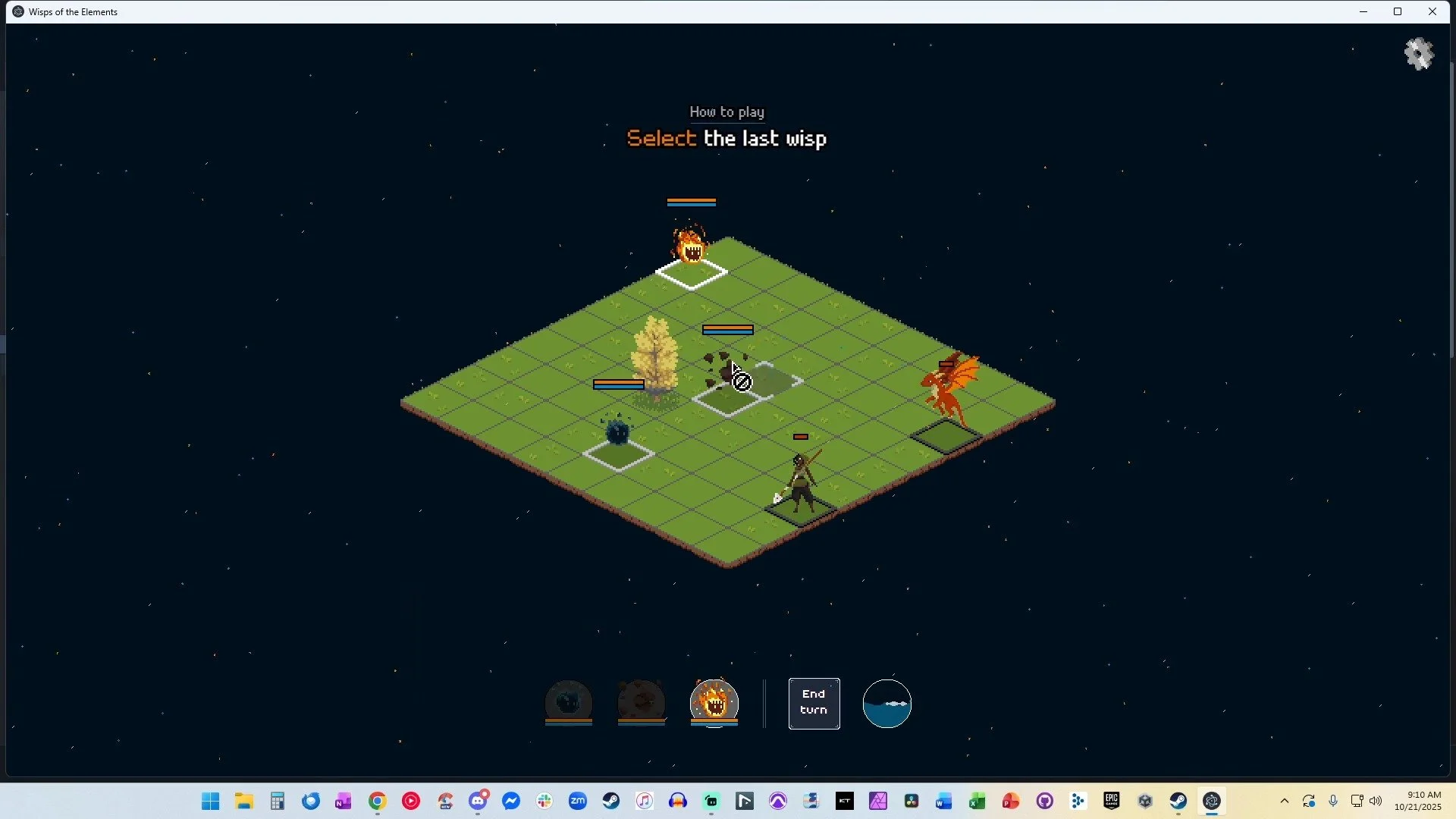
Task: Click the yellow tree on the board
Action: [x=654, y=356]
